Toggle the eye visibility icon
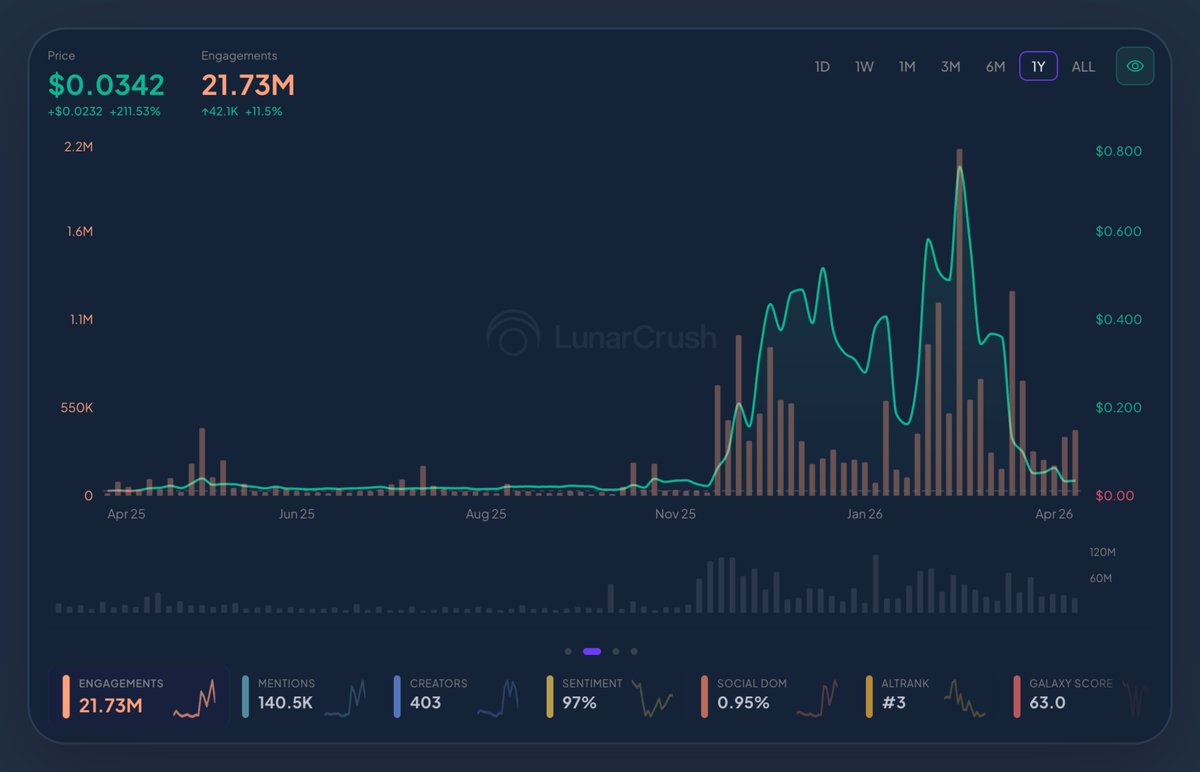The height and width of the screenshot is (772, 1200). [x=1135, y=66]
